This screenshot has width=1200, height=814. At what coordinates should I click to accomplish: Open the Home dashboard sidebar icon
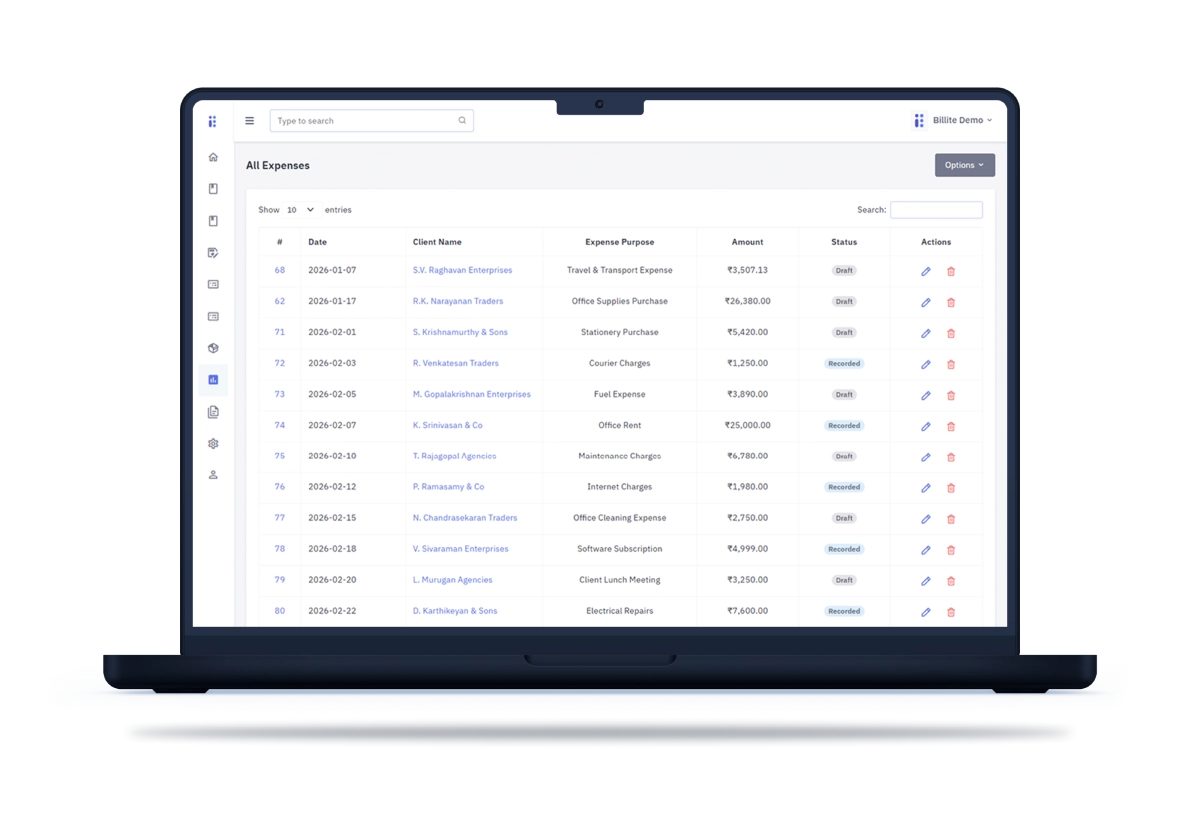pos(213,157)
